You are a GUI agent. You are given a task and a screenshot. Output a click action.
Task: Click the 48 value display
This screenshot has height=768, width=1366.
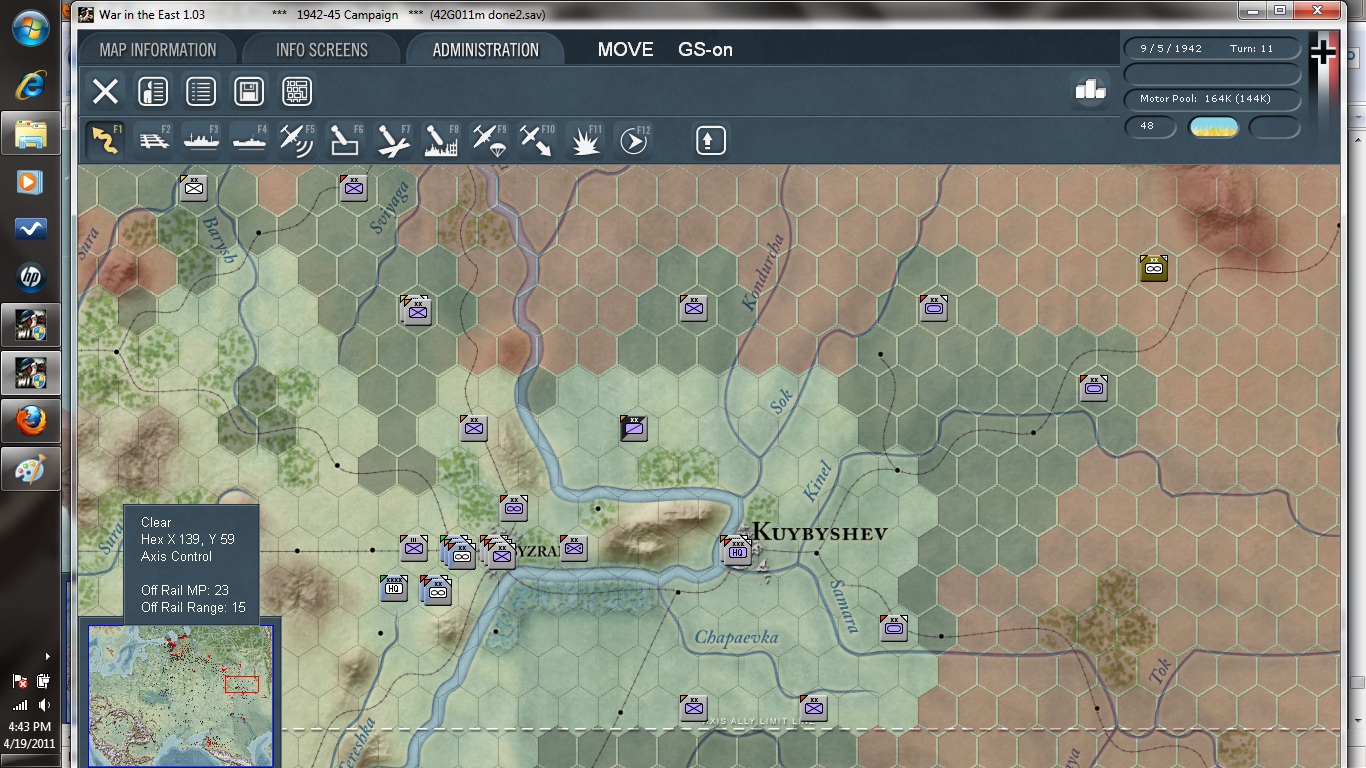pyautogui.click(x=1150, y=127)
